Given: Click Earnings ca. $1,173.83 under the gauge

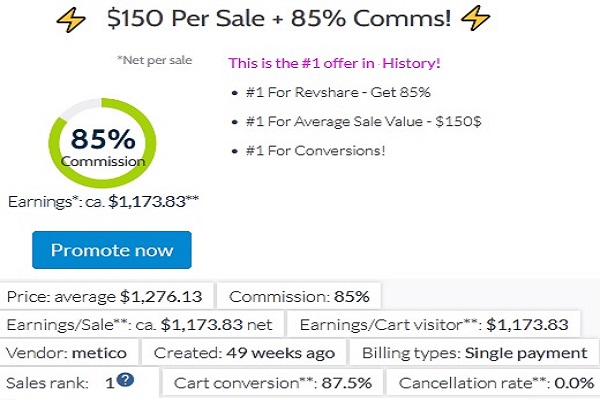Looking at the screenshot, I should pyautogui.click(x=103, y=201).
